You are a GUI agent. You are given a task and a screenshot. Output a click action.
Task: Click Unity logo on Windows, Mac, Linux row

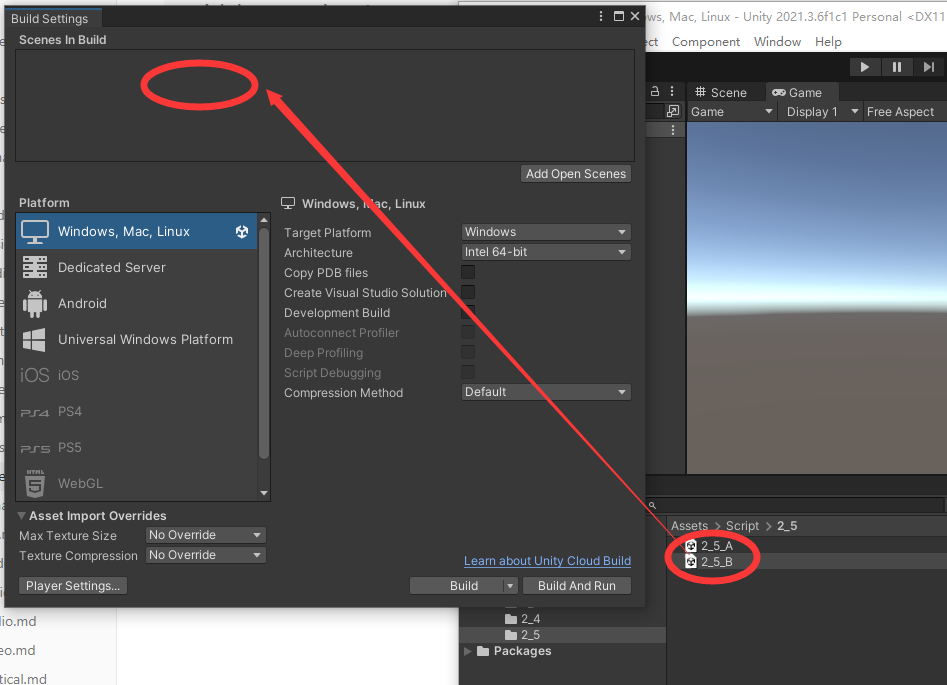tap(242, 231)
